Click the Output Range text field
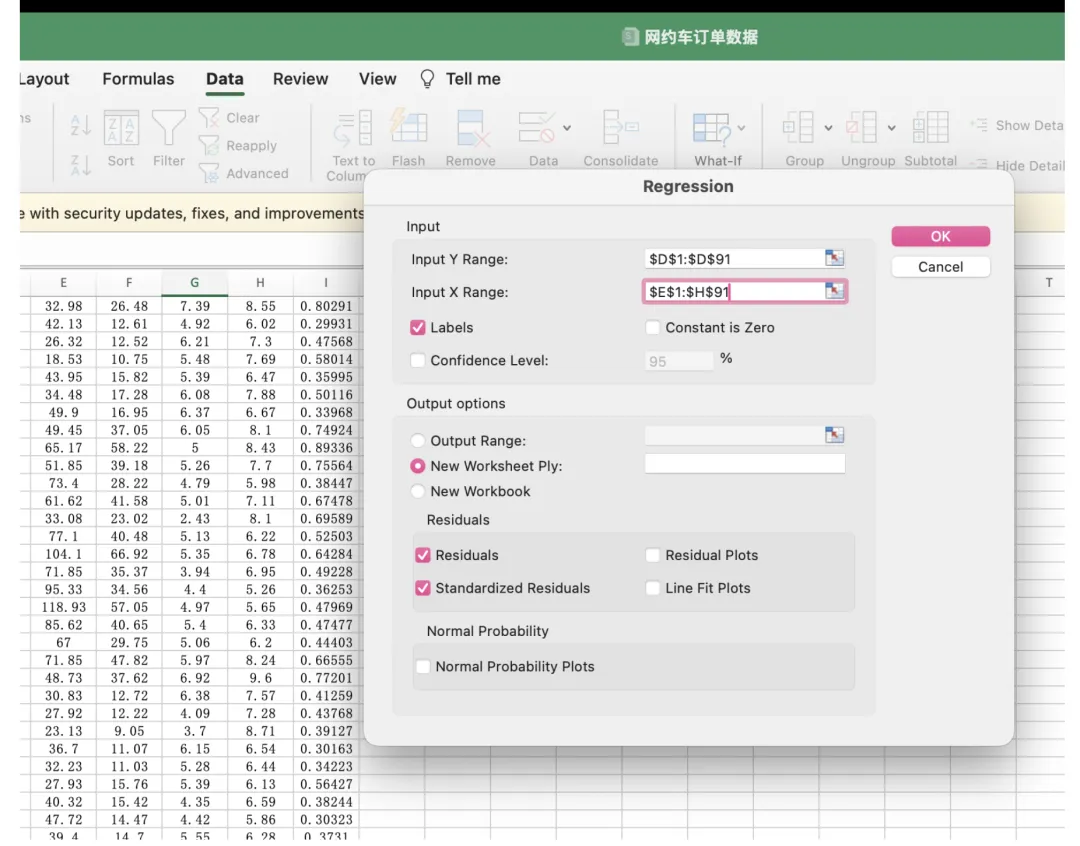The image size is (1080, 846). [734, 435]
